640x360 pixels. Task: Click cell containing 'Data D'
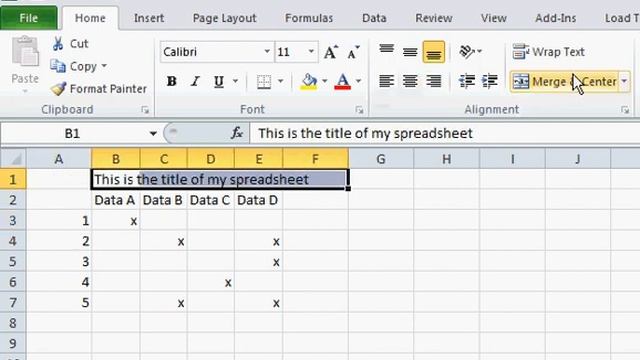(258, 200)
